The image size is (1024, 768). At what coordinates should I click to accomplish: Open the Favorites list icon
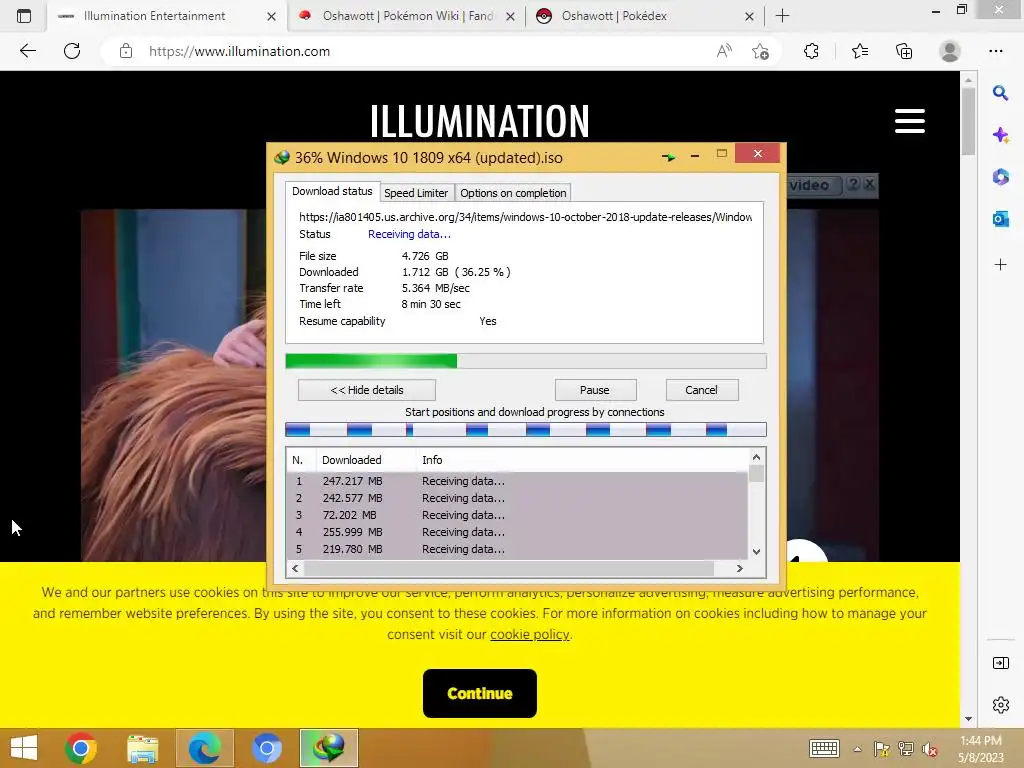pos(860,51)
